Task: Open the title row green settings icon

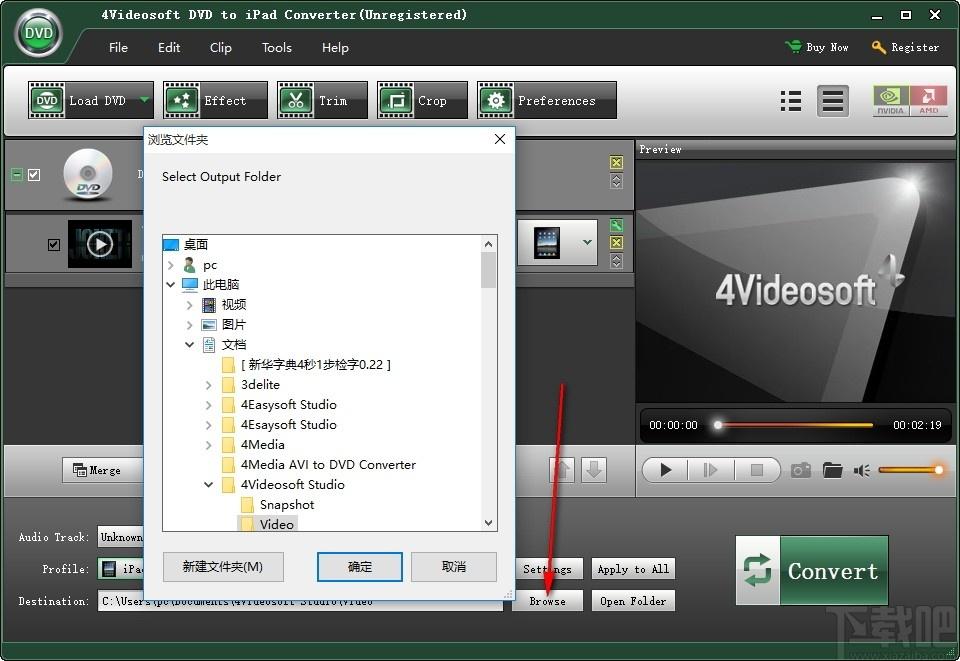Action: pos(617,225)
